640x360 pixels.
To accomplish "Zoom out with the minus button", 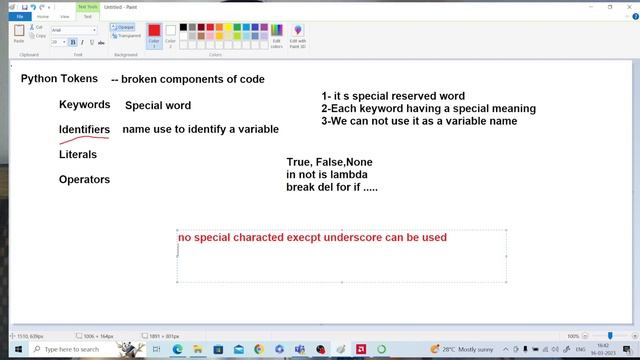I will 585,336.
